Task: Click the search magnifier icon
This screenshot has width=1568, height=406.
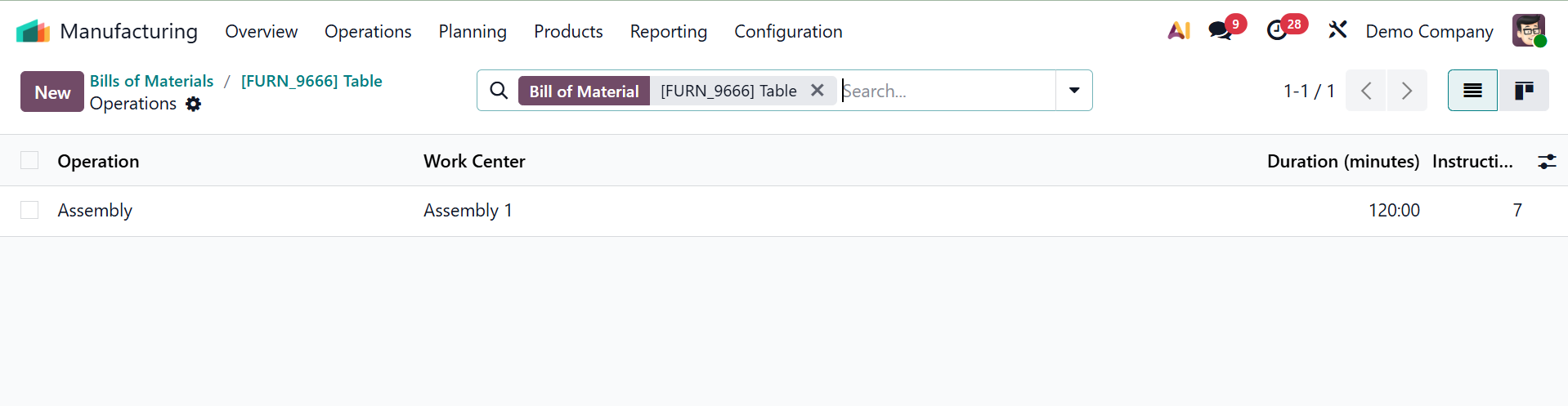Action: pyautogui.click(x=499, y=91)
